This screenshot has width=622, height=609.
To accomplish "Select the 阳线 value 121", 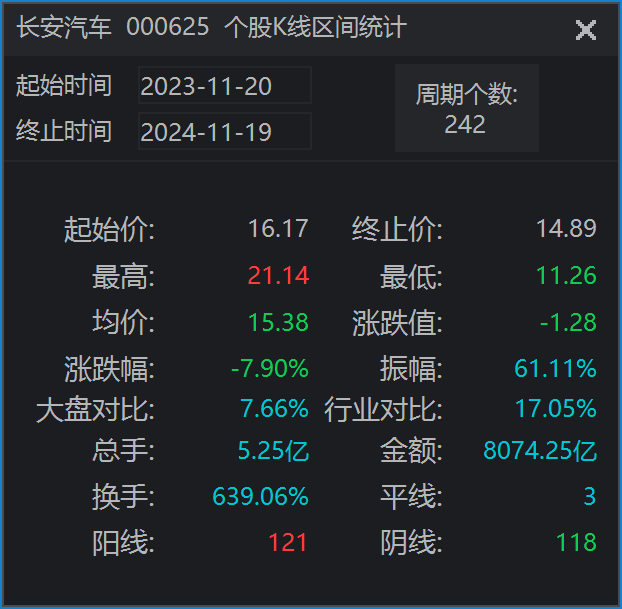I will point(288,542).
